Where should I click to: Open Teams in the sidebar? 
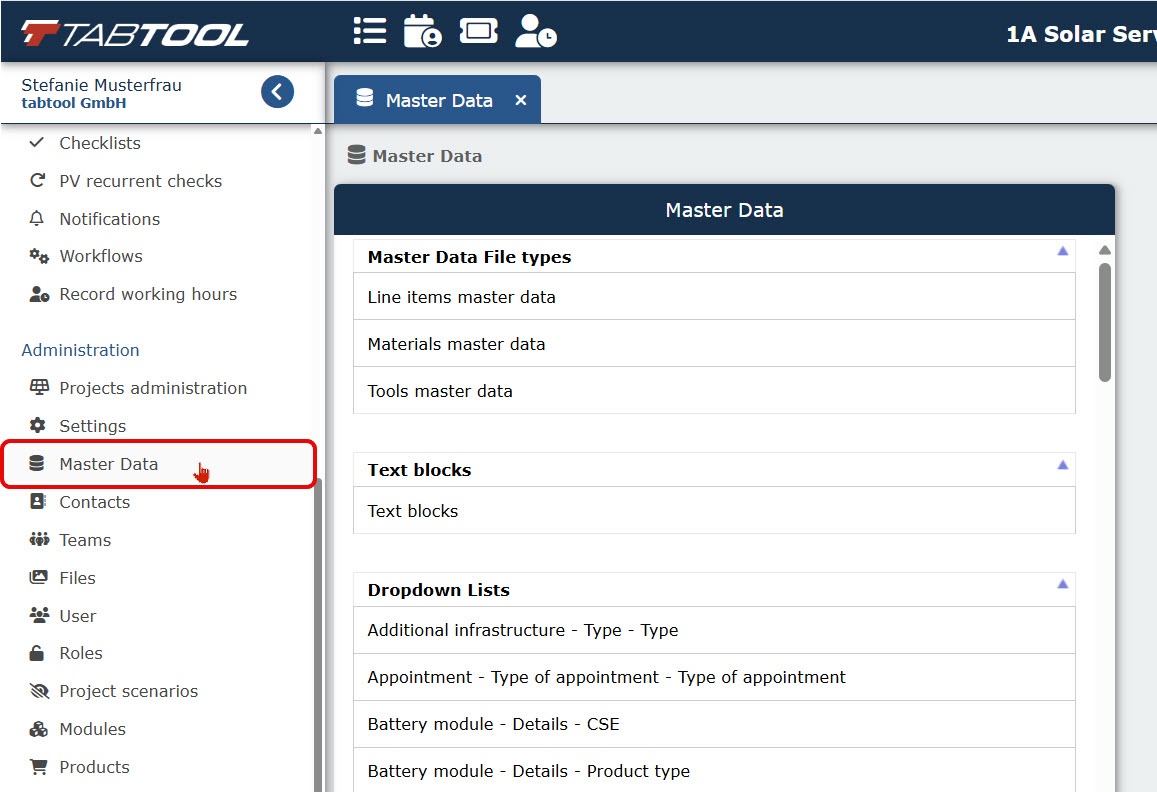click(x=85, y=540)
